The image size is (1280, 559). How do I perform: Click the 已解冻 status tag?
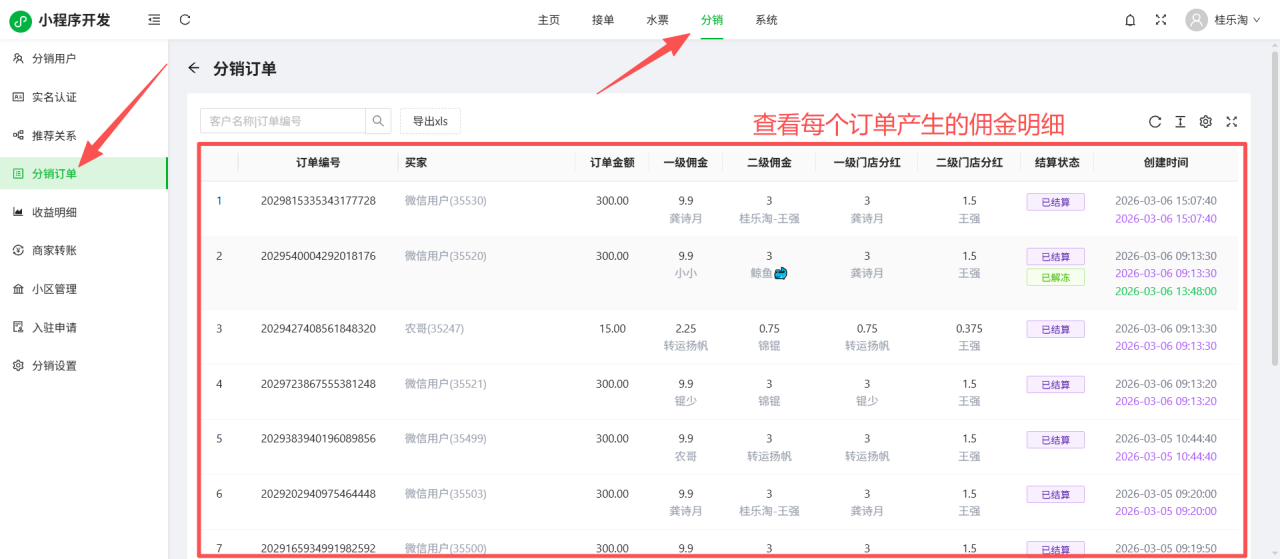1055,277
